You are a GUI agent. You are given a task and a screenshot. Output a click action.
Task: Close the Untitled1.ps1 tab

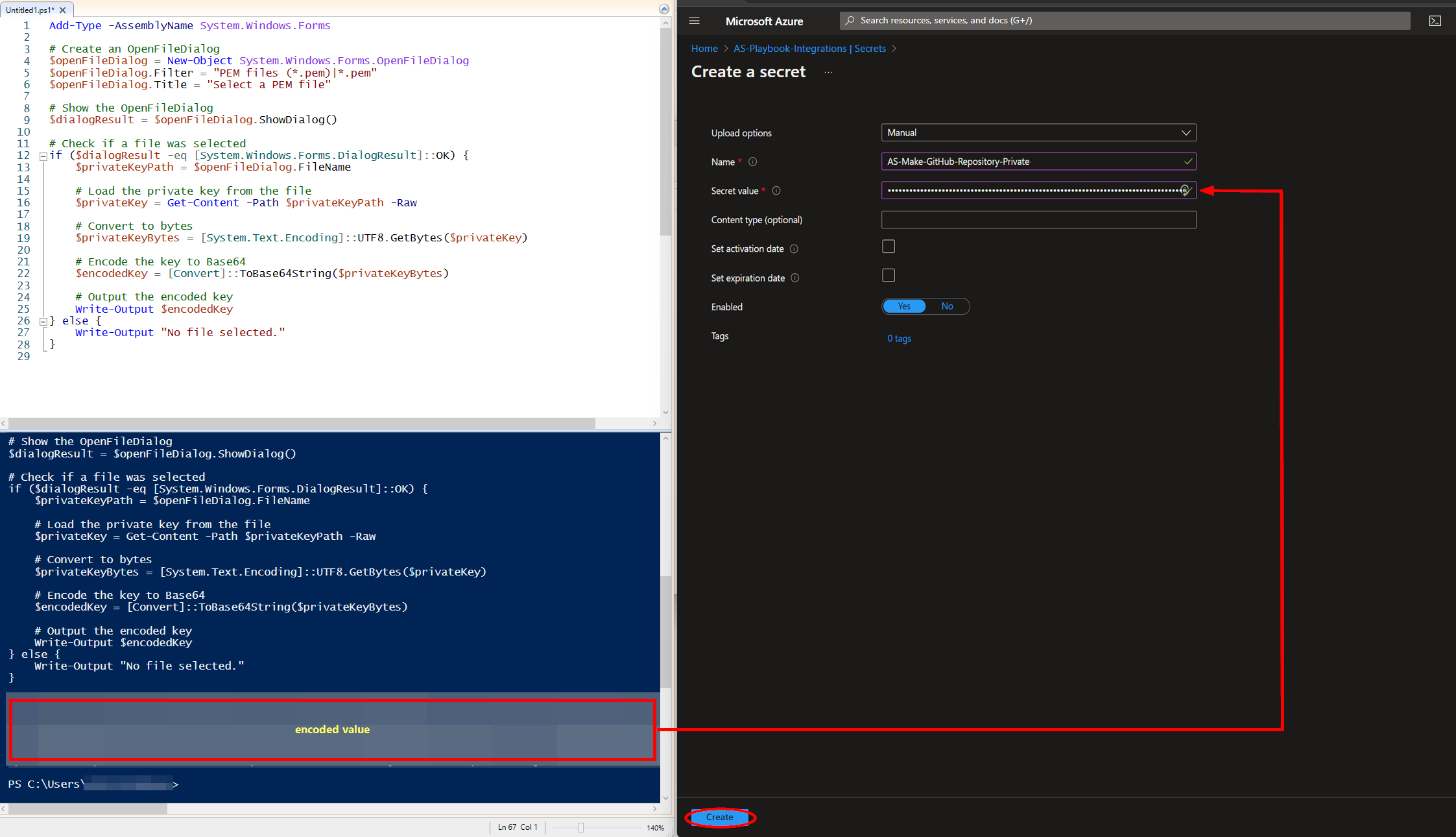(63, 10)
